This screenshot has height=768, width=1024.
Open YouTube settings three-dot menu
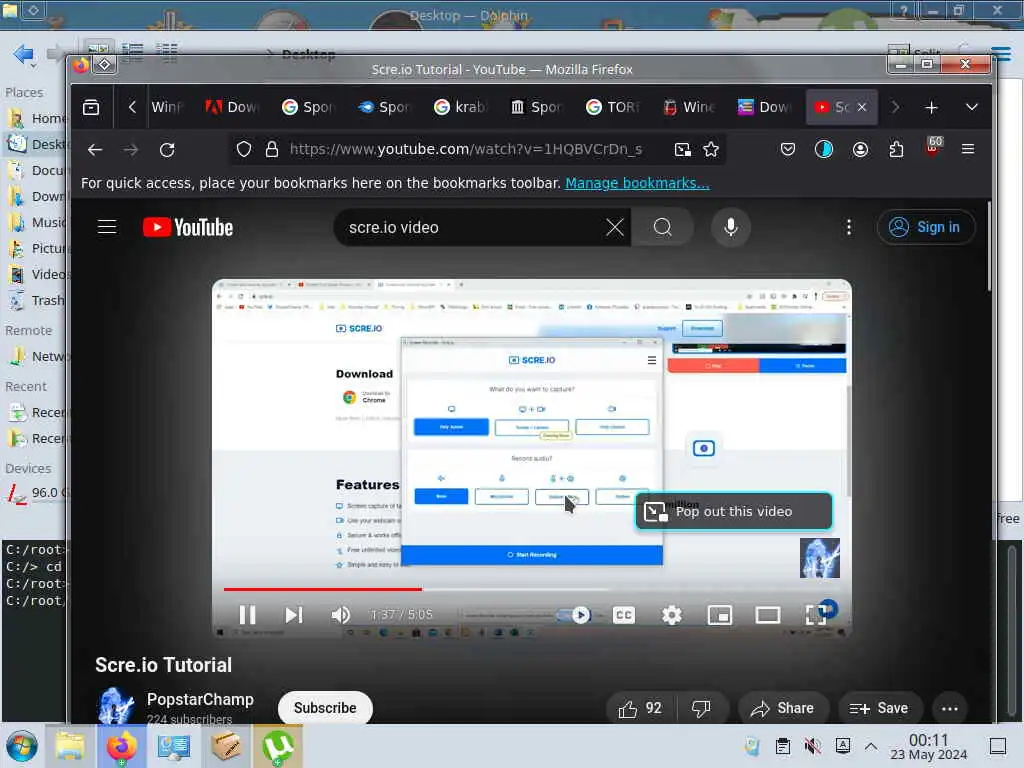point(848,227)
